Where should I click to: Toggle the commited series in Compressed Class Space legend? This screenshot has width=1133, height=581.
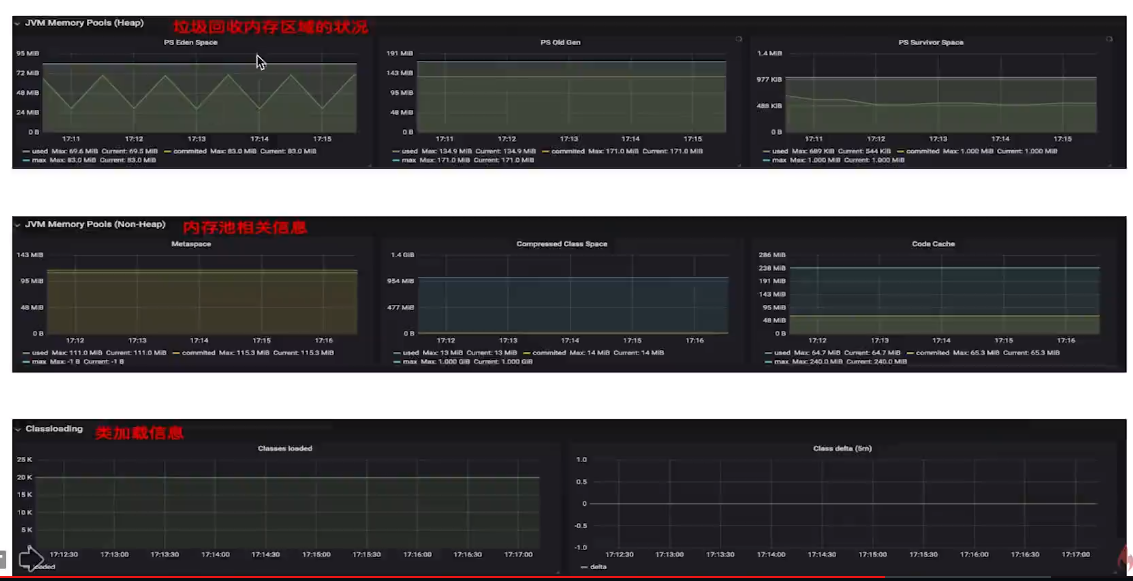point(549,353)
